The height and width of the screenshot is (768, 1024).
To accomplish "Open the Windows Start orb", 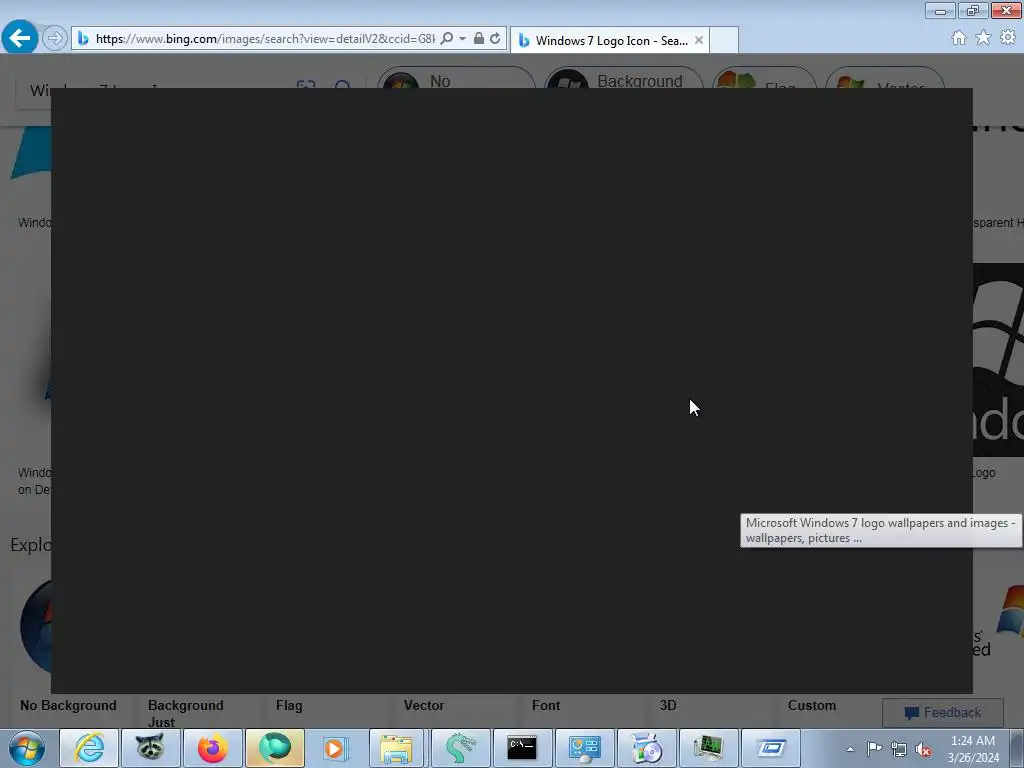I will 27,748.
